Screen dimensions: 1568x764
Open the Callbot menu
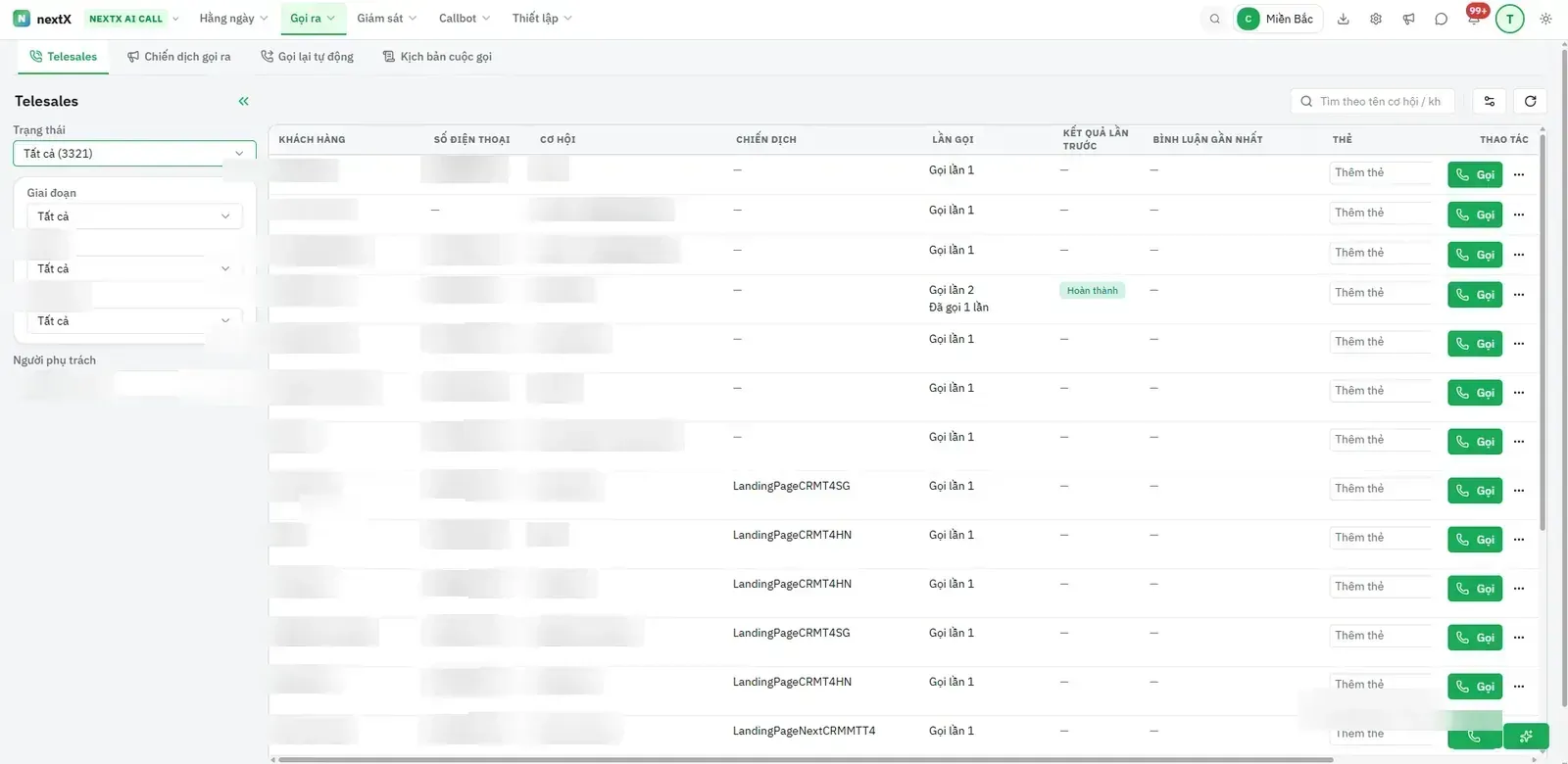[x=464, y=19]
